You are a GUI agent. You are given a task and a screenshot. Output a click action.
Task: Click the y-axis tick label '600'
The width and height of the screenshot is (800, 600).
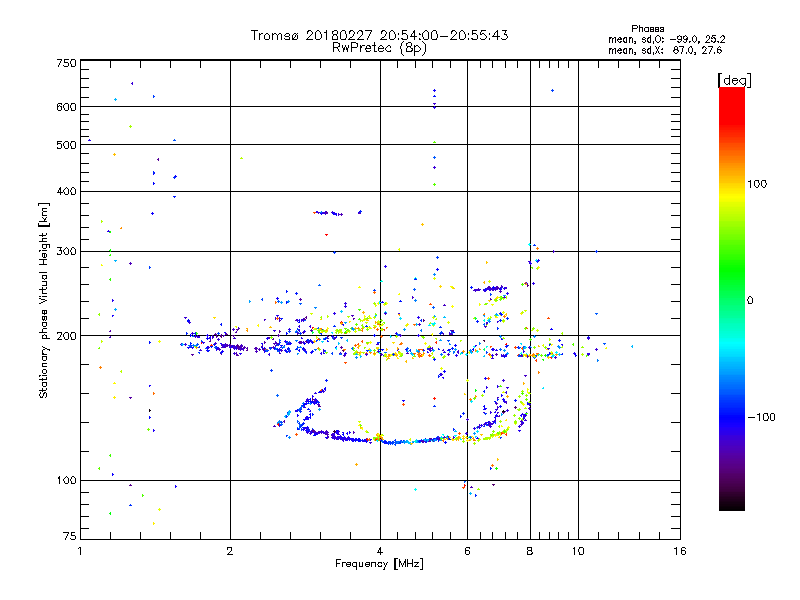pos(66,107)
